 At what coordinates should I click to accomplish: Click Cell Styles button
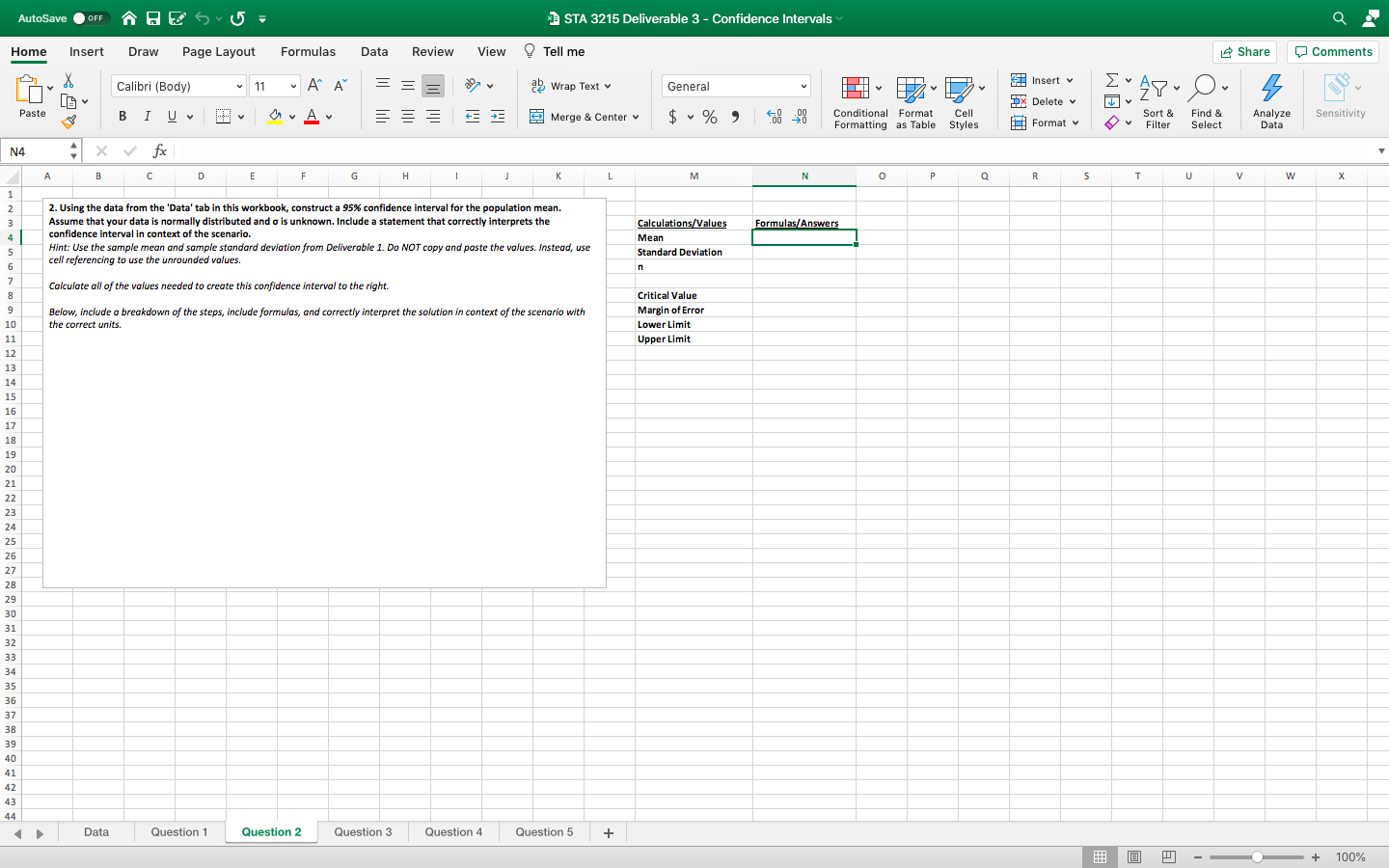click(965, 102)
